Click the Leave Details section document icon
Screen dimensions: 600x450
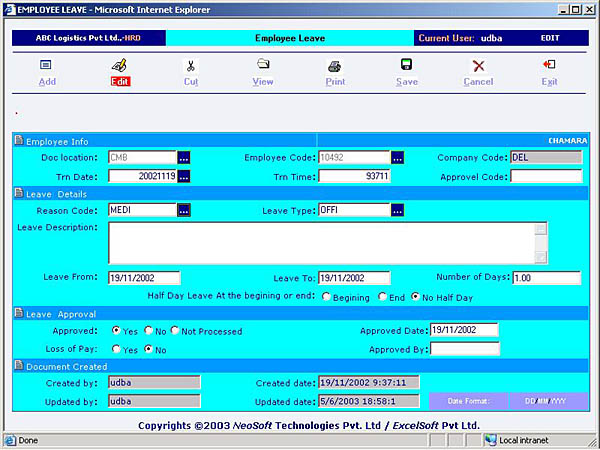(19, 193)
